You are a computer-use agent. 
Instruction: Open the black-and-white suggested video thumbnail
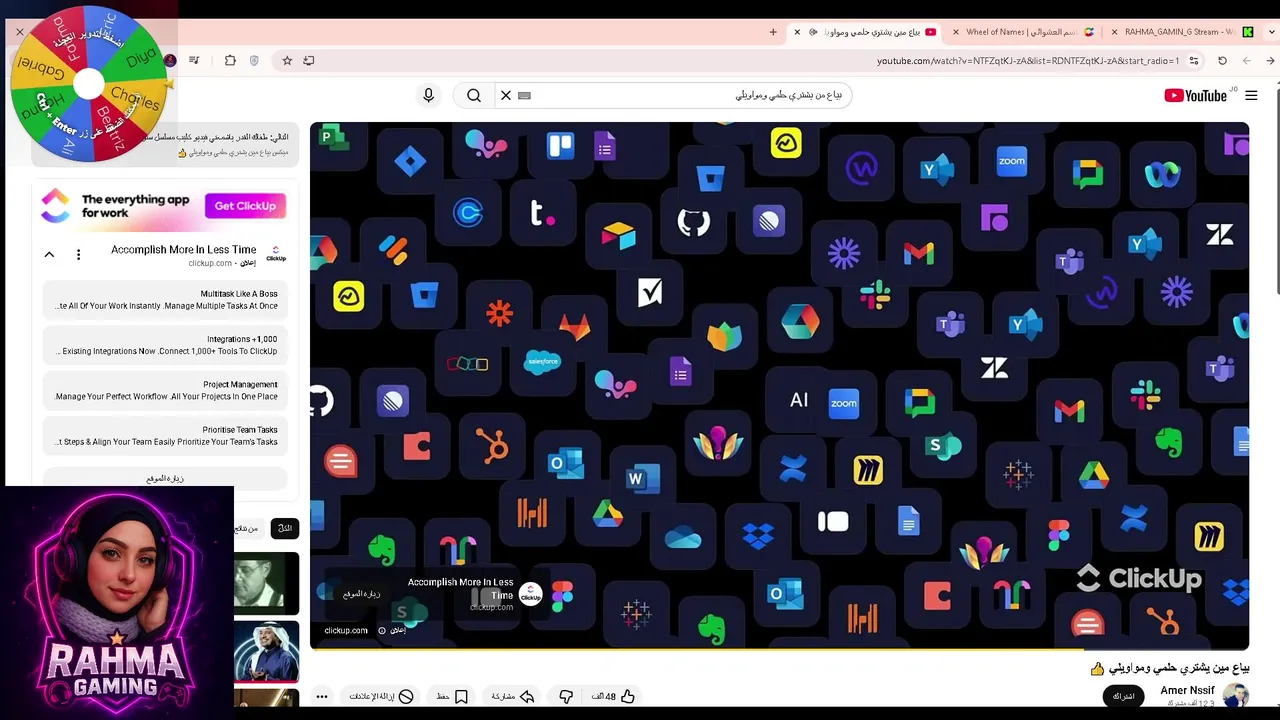click(267, 582)
